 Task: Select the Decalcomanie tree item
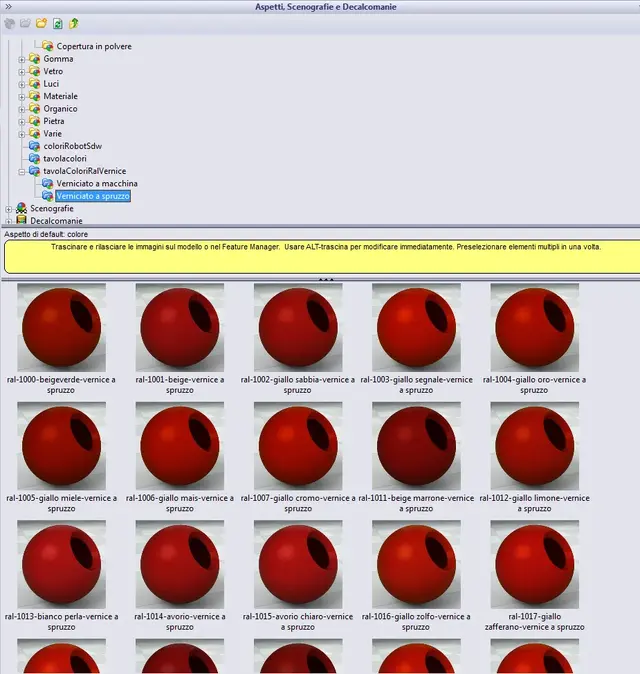(x=56, y=221)
